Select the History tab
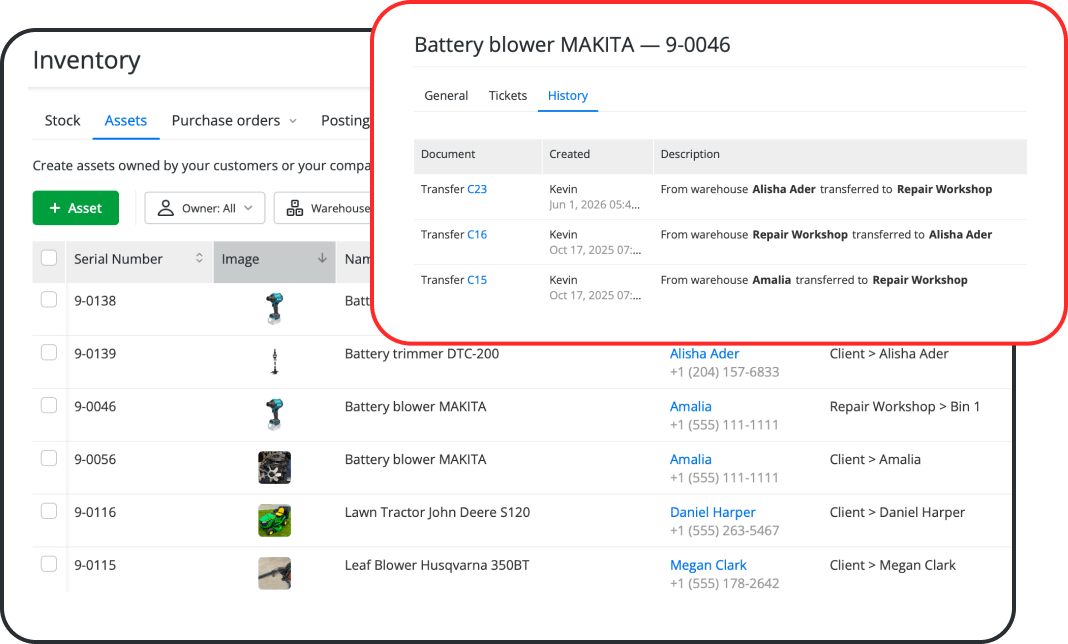This screenshot has width=1068, height=644. pos(568,95)
